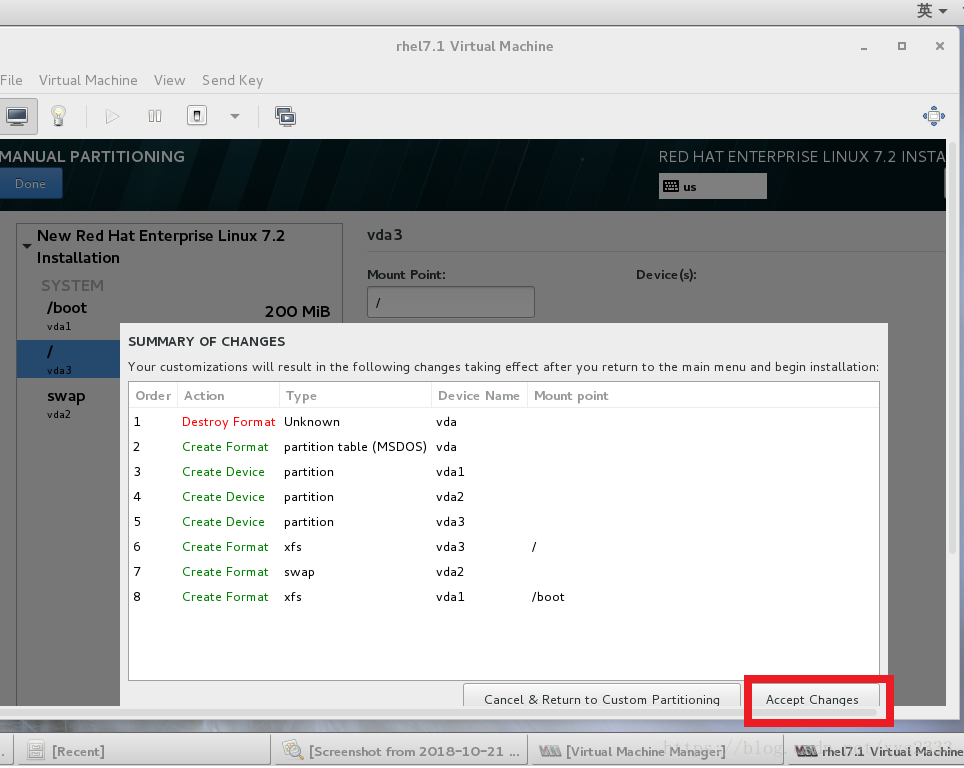Shut down the virtual machine
Viewport: 964px width, 768px height.
tap(197, 116)
